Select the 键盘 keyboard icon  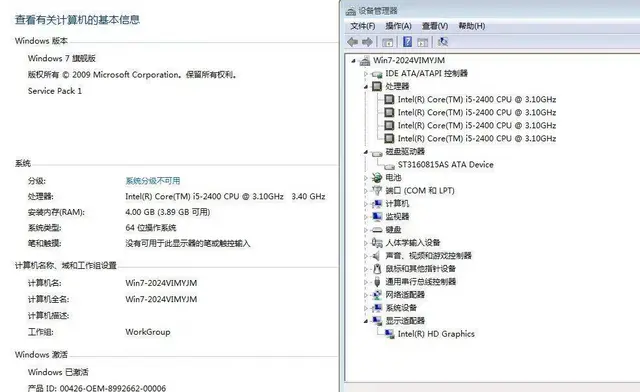click(x=377, y=230)
